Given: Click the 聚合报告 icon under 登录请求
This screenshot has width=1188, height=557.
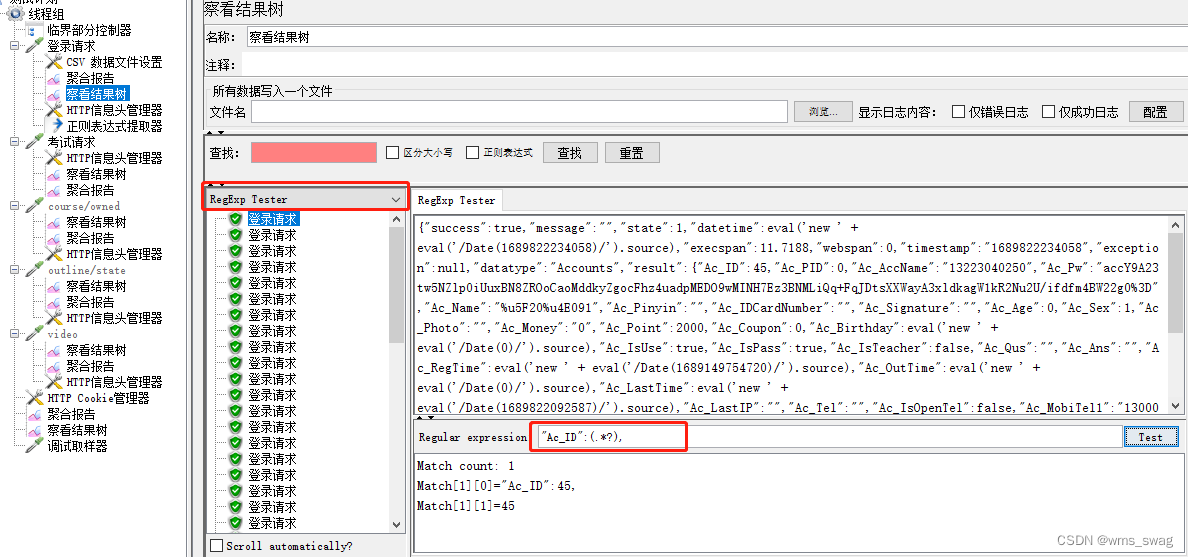Looking at the screenshot, I should coord(54,78).
